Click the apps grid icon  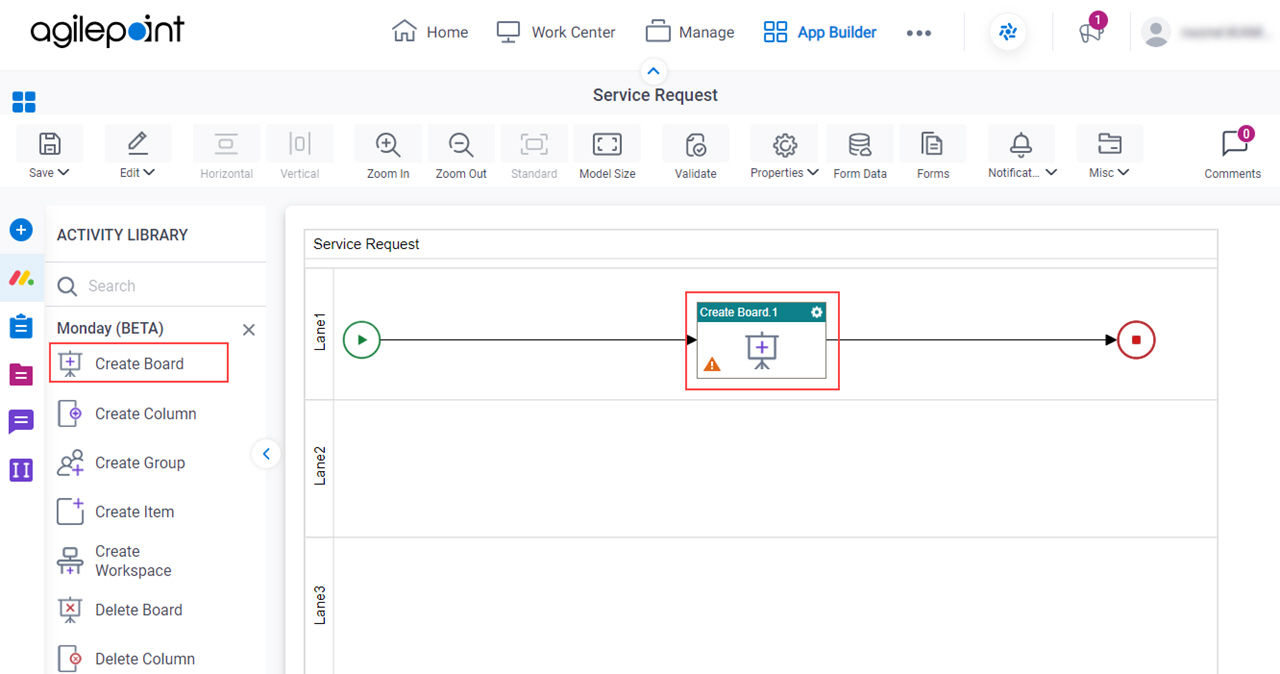click(x=24, y=102)
